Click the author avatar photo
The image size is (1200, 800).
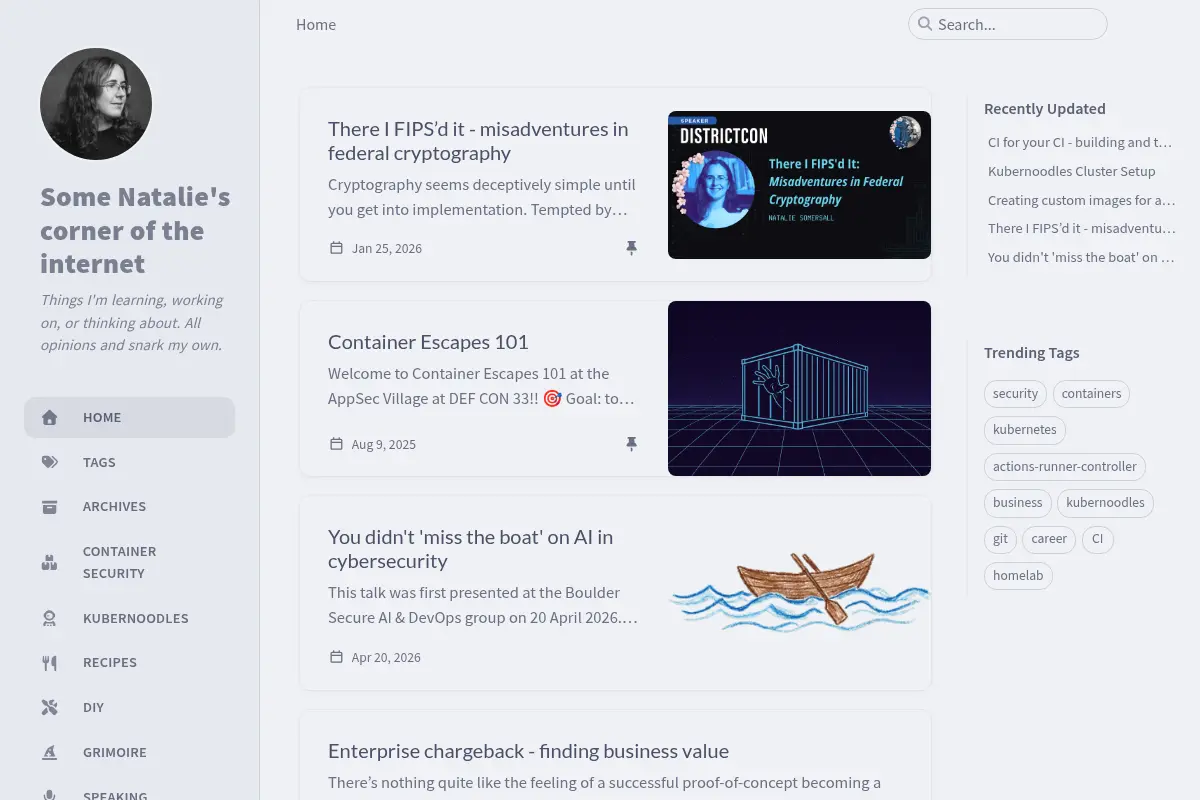pyautogui.click(x=96, y=104)
